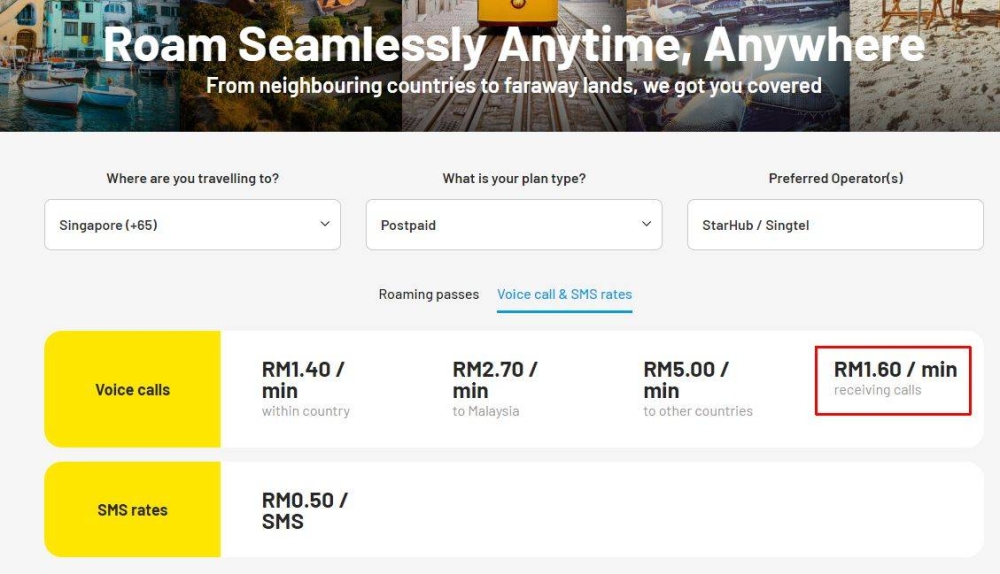
Task: Click the Roam Seamlessly Anytime, Anywhere heading
Action: click(x=514, y=45)
